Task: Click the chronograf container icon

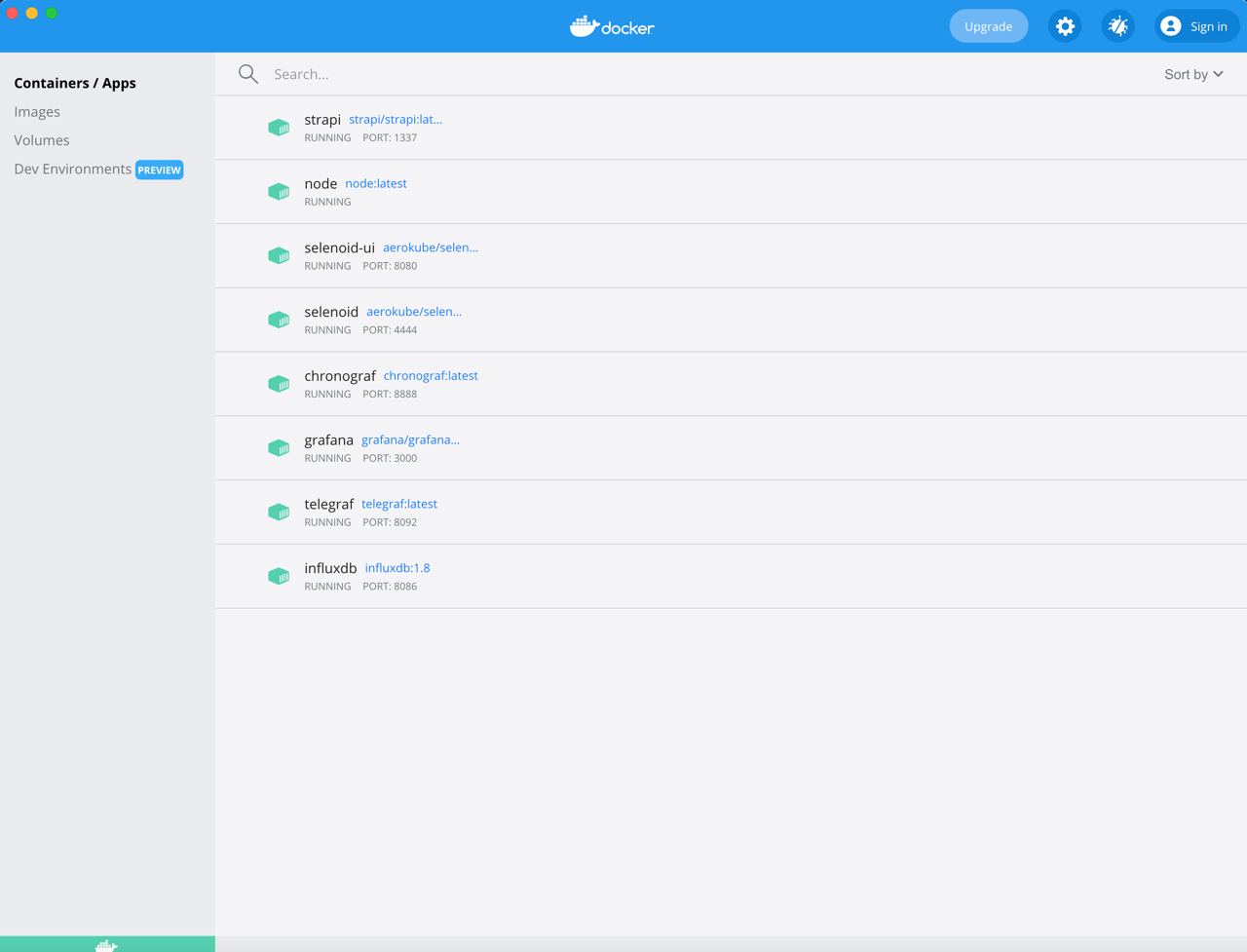Action: coord(279,384)
